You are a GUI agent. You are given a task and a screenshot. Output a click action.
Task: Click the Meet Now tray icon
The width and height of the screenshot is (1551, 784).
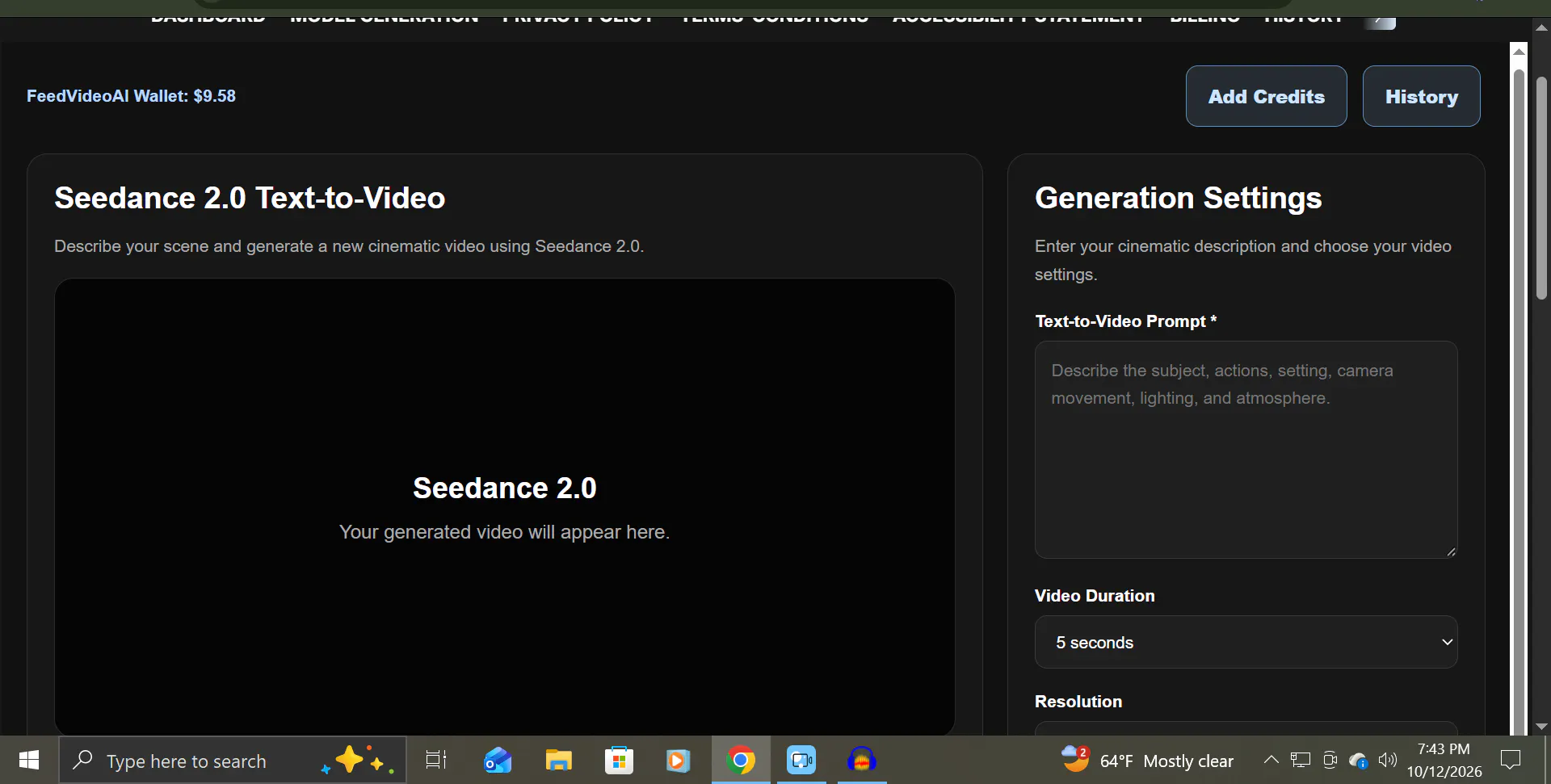coord(1330,760)
